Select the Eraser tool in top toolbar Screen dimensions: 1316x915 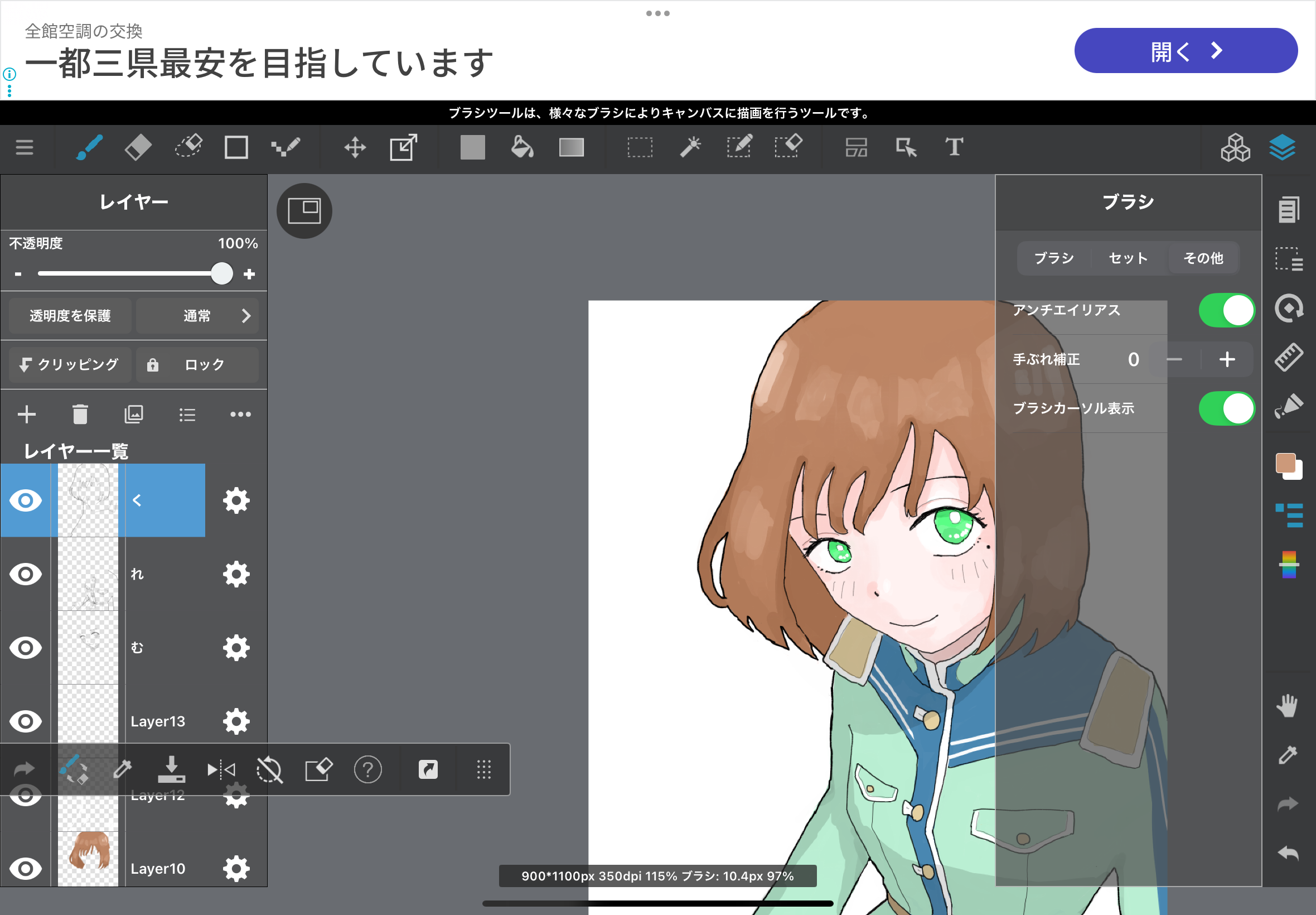coord(138,148)
